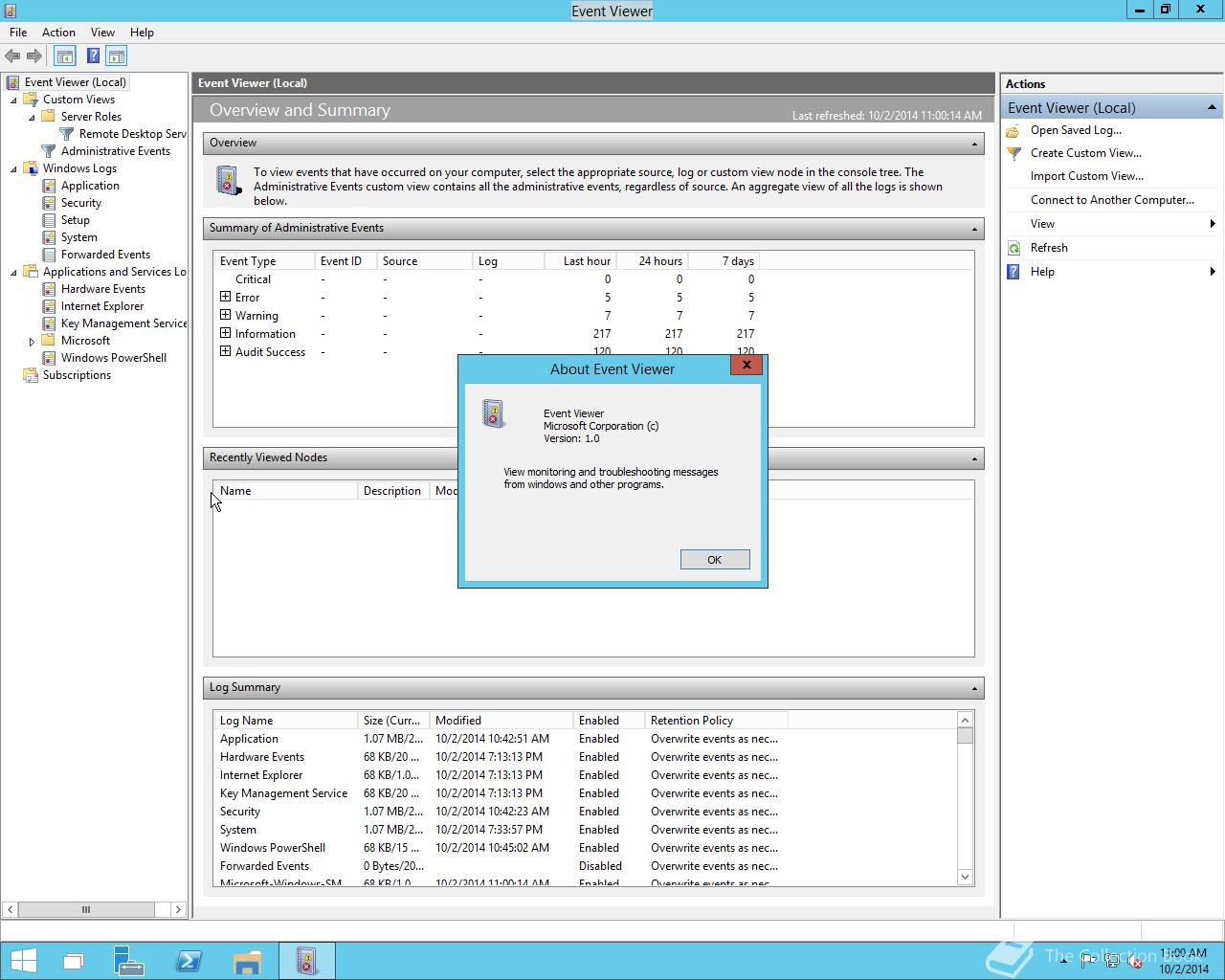This screenshot has width=1225, height=980.
Task: Open Windows PowerShell log in tree
Action: pos(113,358)
